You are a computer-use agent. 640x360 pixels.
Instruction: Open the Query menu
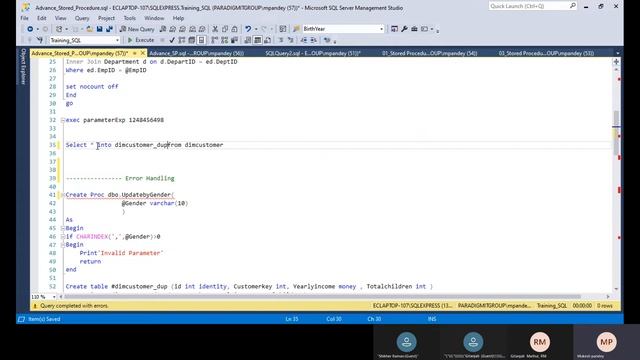[82, 18]
